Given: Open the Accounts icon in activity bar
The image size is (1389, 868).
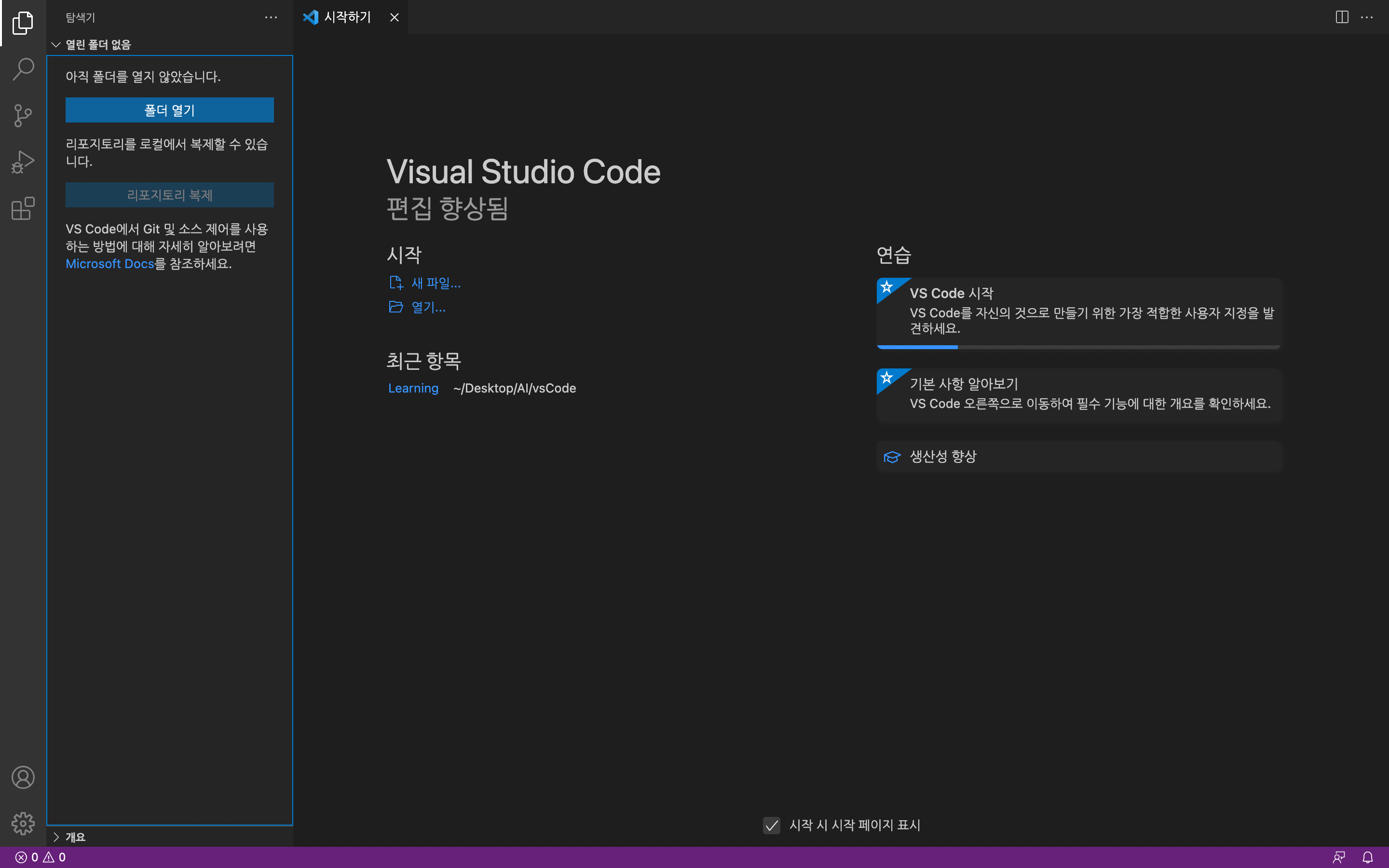Looking at the screenshot, I should point(23,777).
